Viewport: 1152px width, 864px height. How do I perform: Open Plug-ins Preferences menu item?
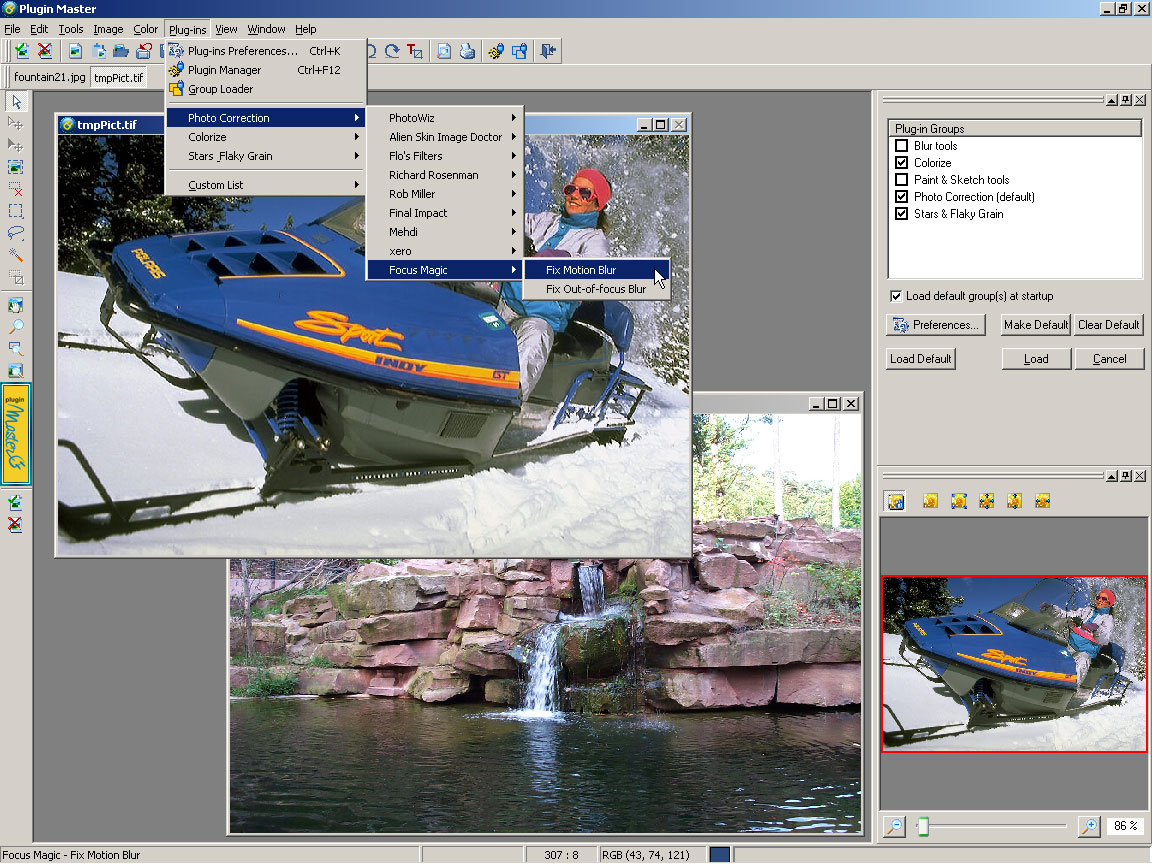click(x=265, y=51)
